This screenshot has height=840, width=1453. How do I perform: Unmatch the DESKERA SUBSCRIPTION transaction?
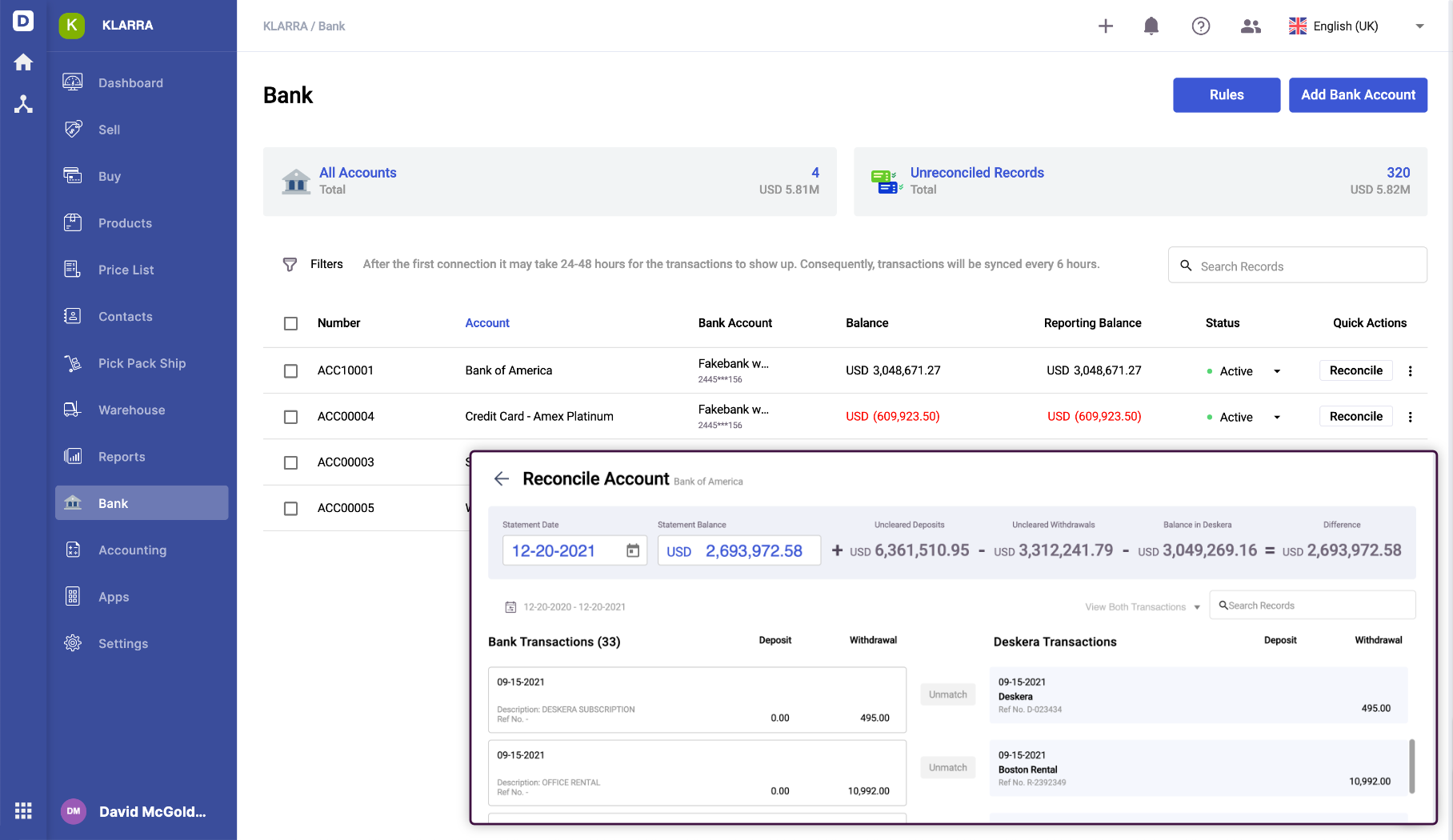(948, 694)
